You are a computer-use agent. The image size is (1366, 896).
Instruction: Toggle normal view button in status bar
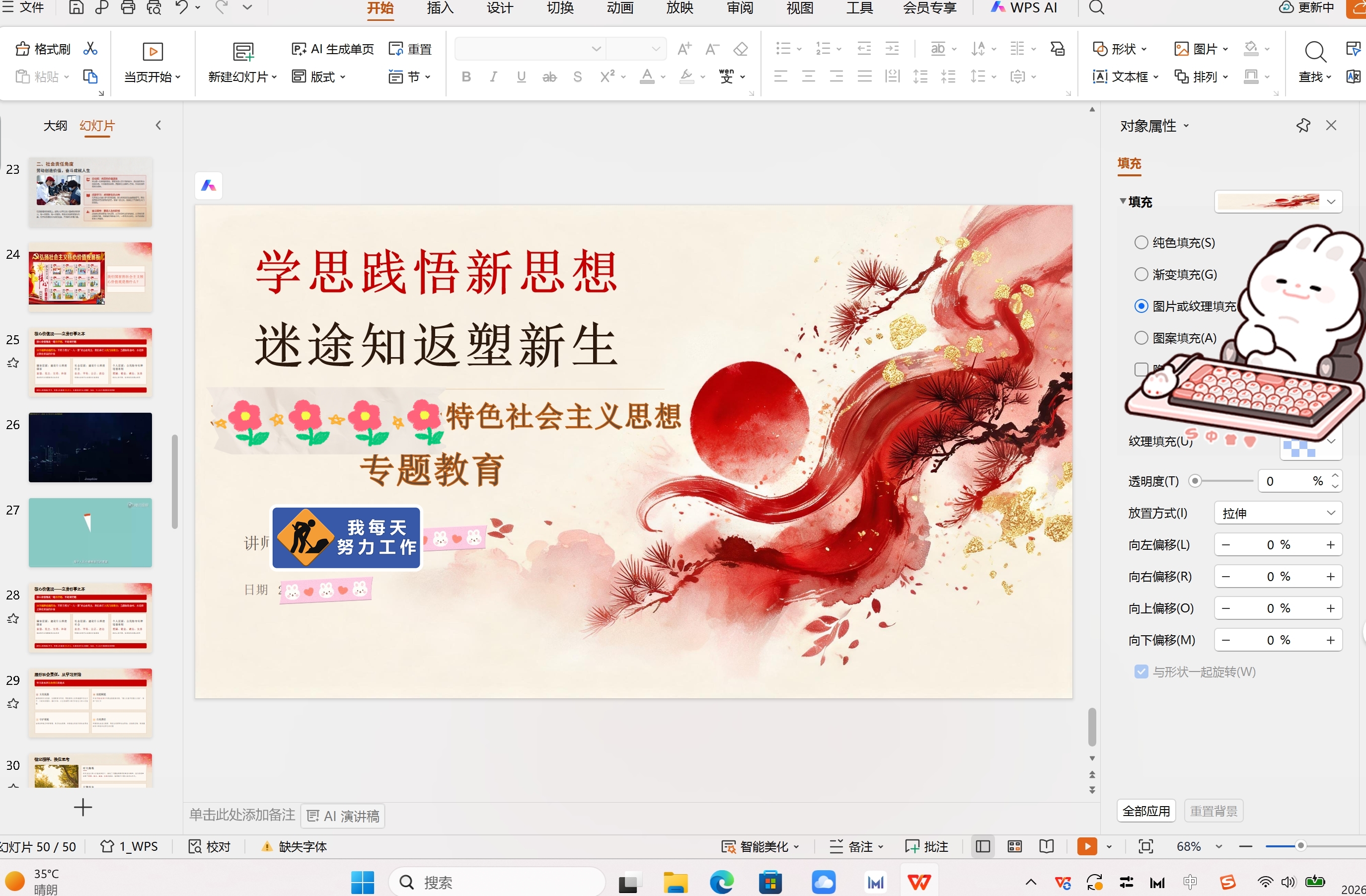[x=983, y=846]
